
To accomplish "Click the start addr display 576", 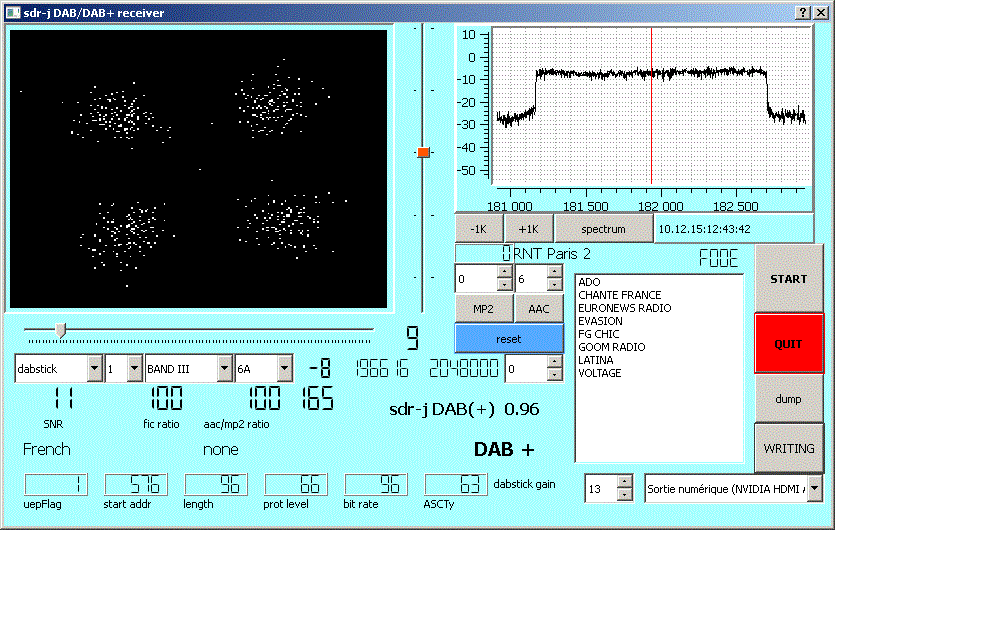I will pos(136,484).
